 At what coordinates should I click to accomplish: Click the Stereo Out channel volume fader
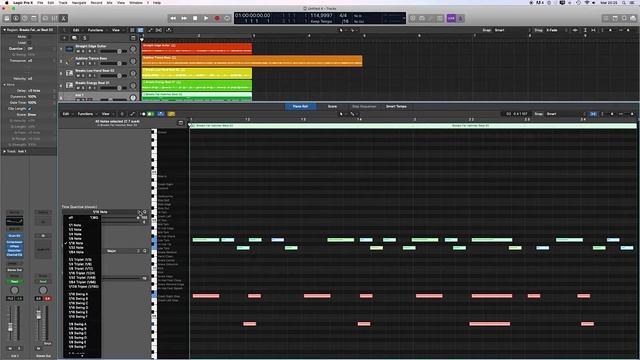(39, 316)
